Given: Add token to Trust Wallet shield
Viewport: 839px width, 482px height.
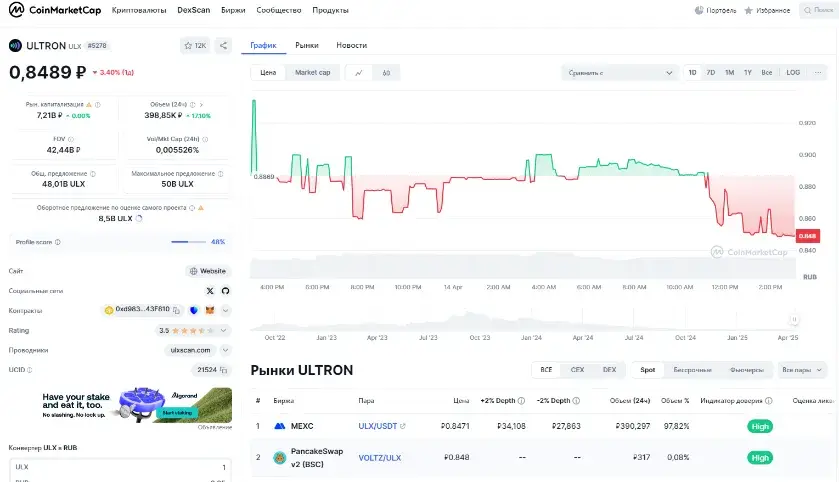Looking at the screenshot, I should [194, 310].
